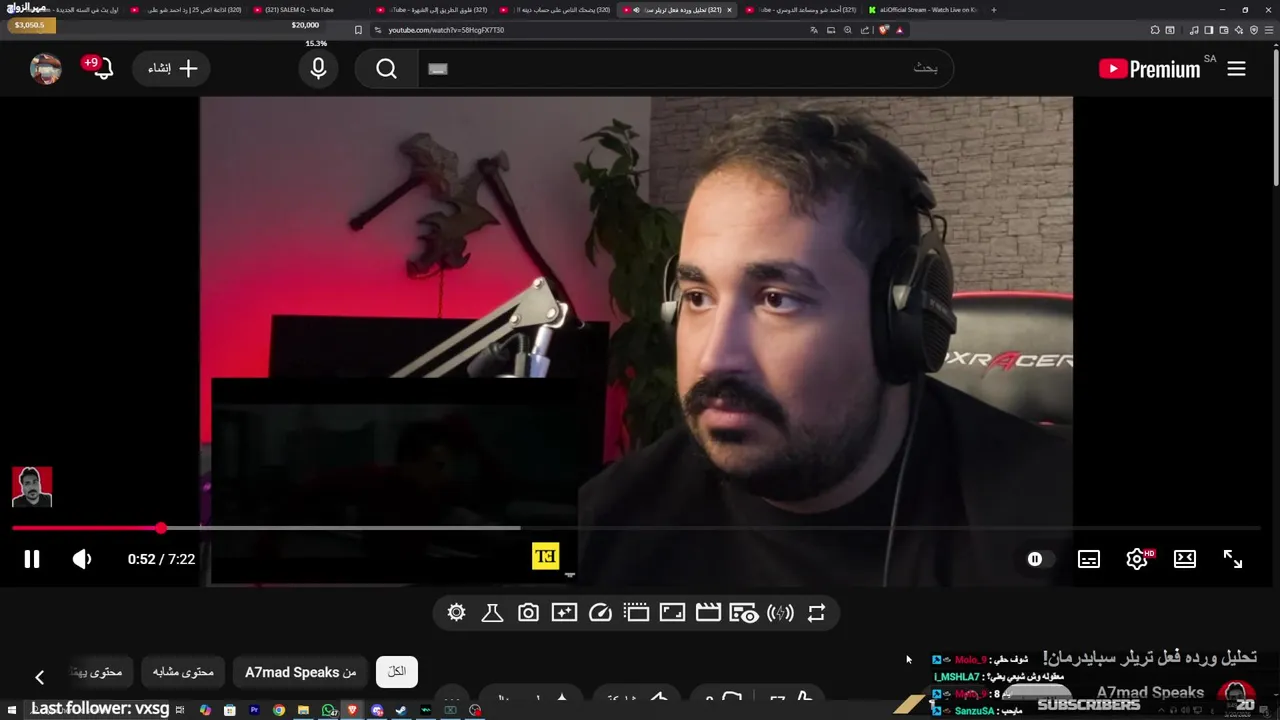The height and width of the screenshot is (720, 1280).
Task: Click the red playback scrubber knob
Action: coord(161,527)
